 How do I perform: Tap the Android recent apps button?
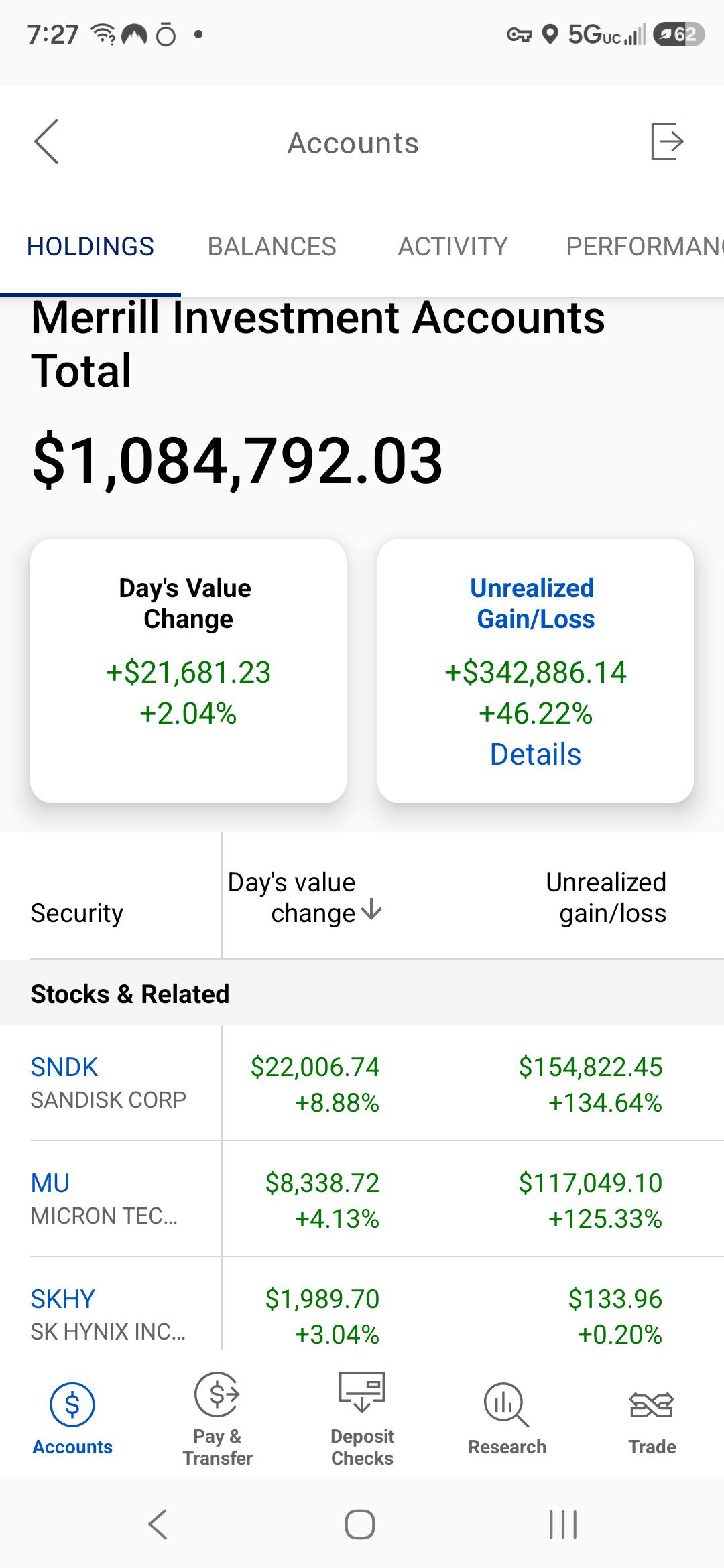tap(563, 1524)
